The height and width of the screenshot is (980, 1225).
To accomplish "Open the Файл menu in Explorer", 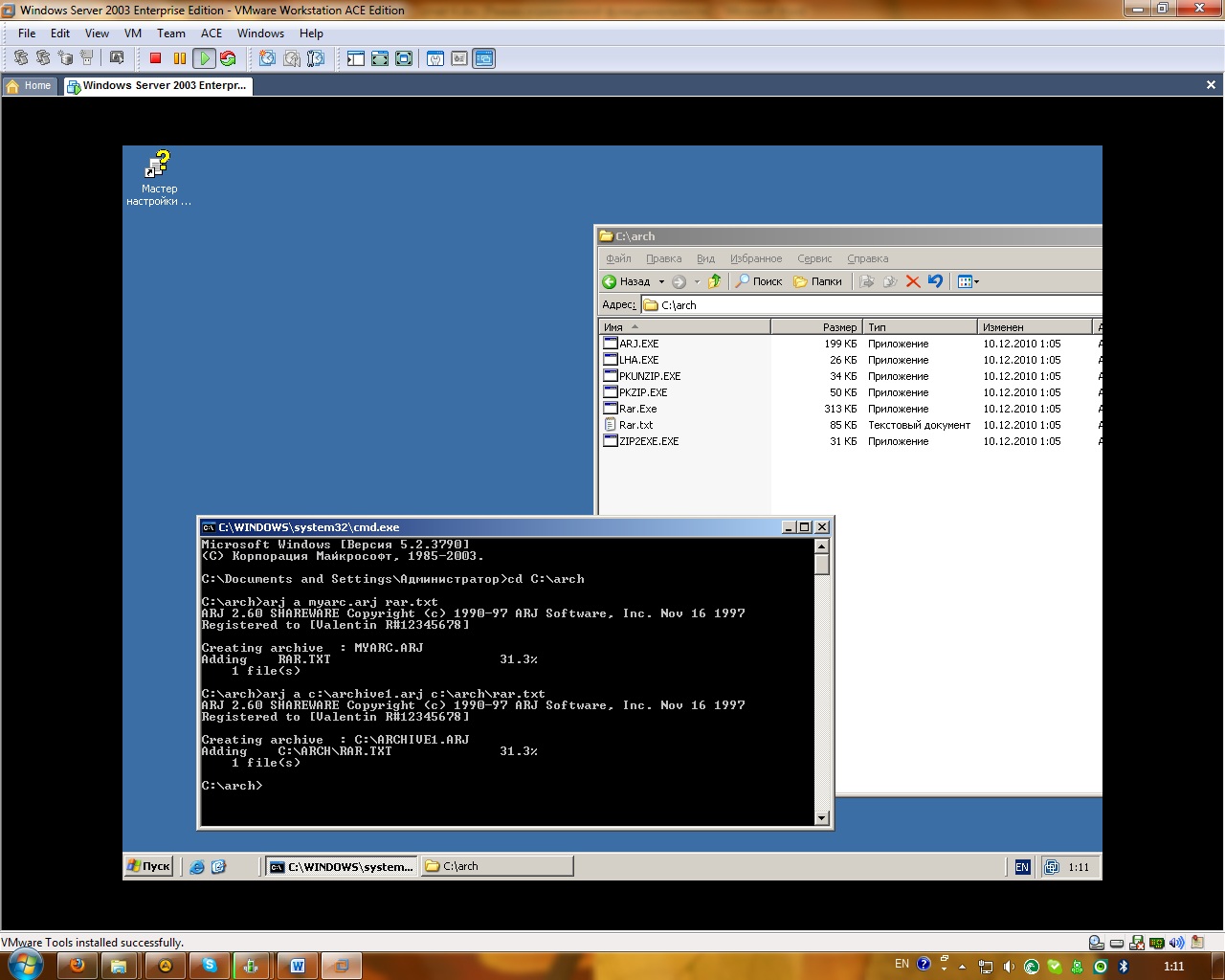I will click(618, 258).
